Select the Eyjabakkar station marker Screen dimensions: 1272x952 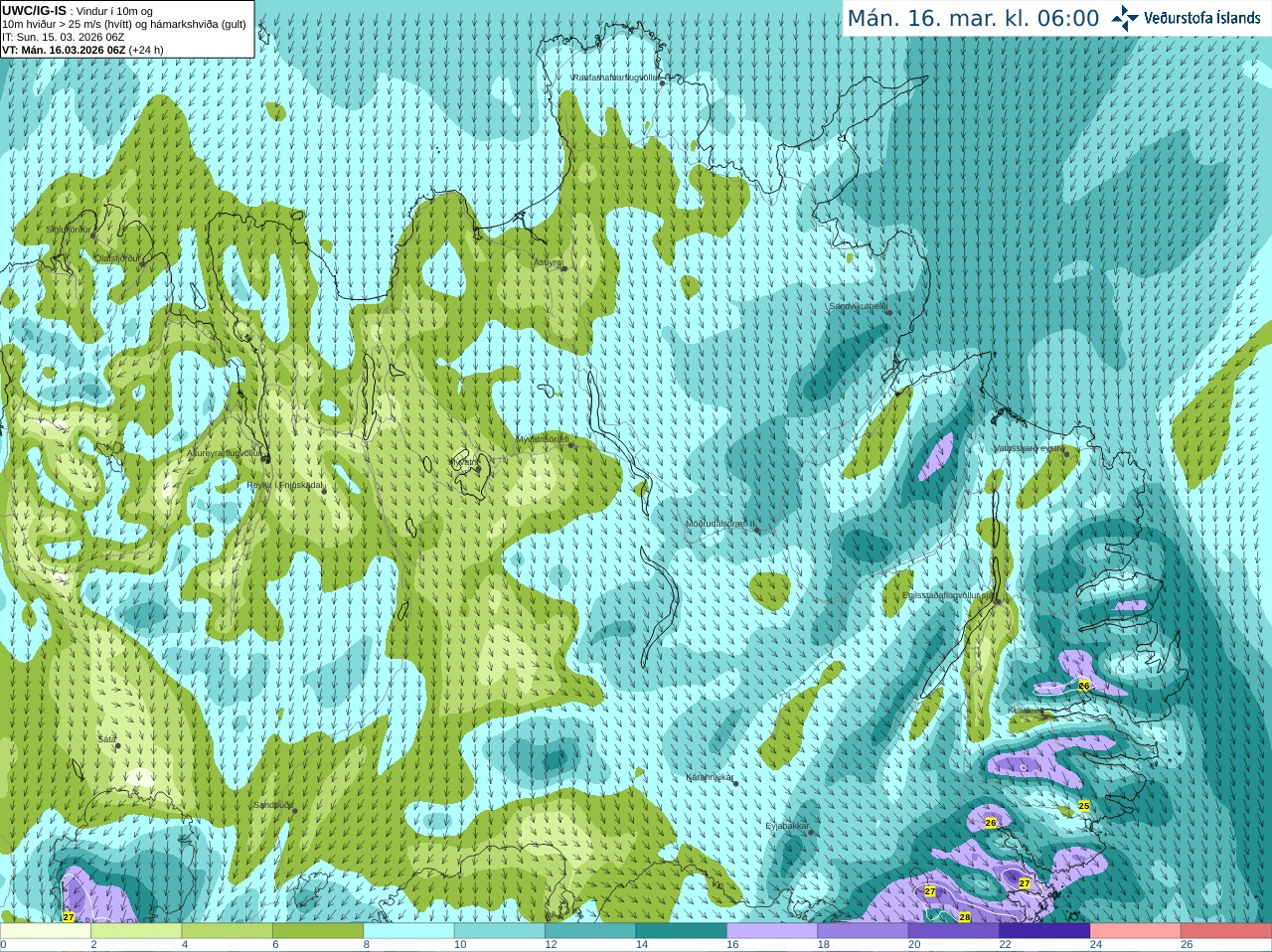point(811,832)
